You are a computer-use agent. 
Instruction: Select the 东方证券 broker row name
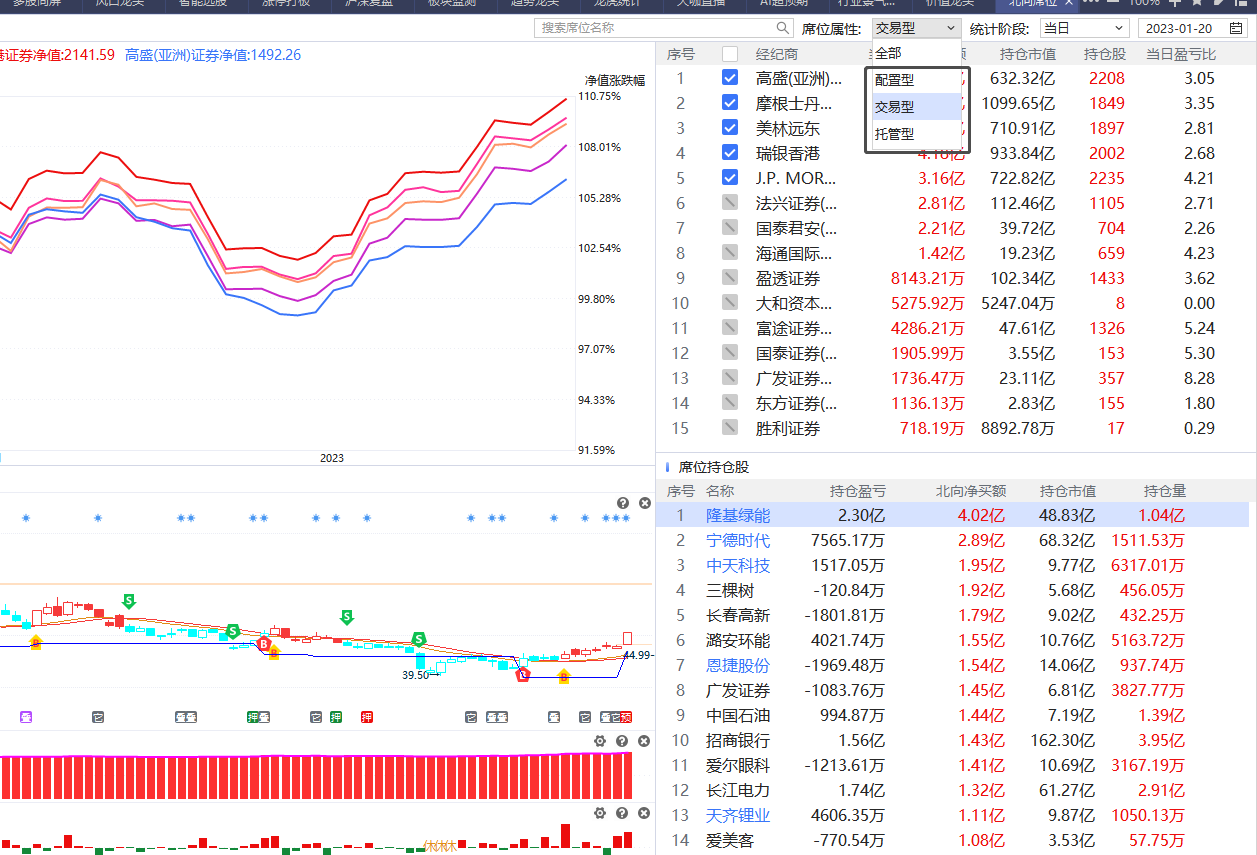pyautogui.click(x=797, y=403)
